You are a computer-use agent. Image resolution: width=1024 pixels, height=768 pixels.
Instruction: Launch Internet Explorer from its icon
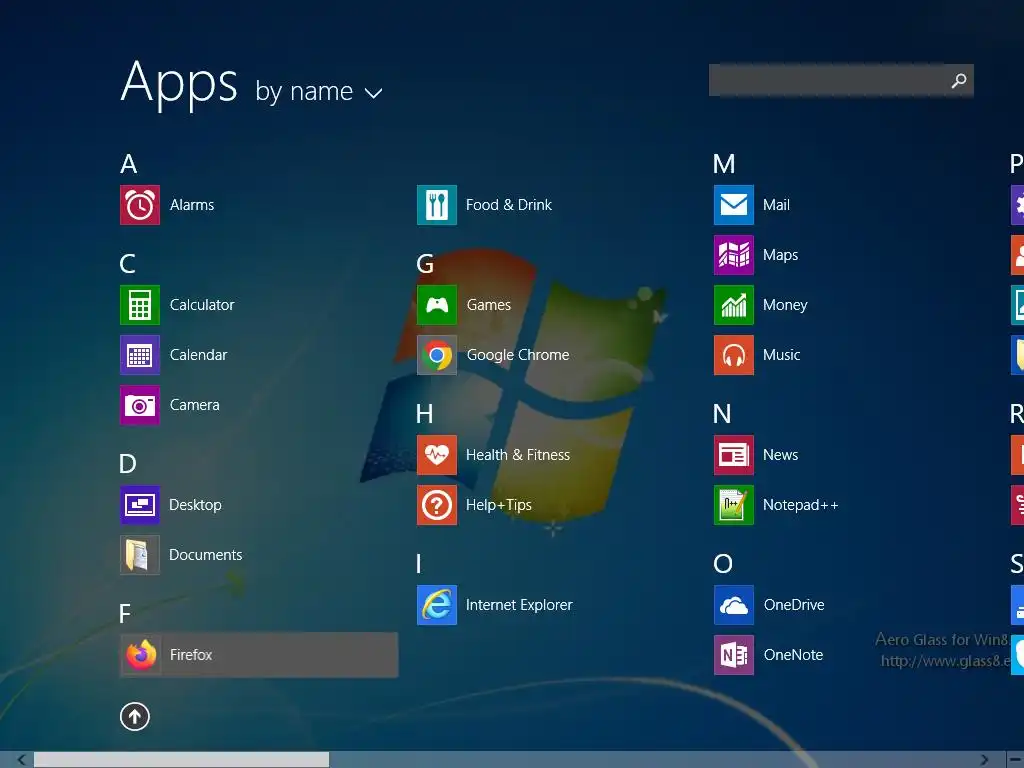coord(437,605)
